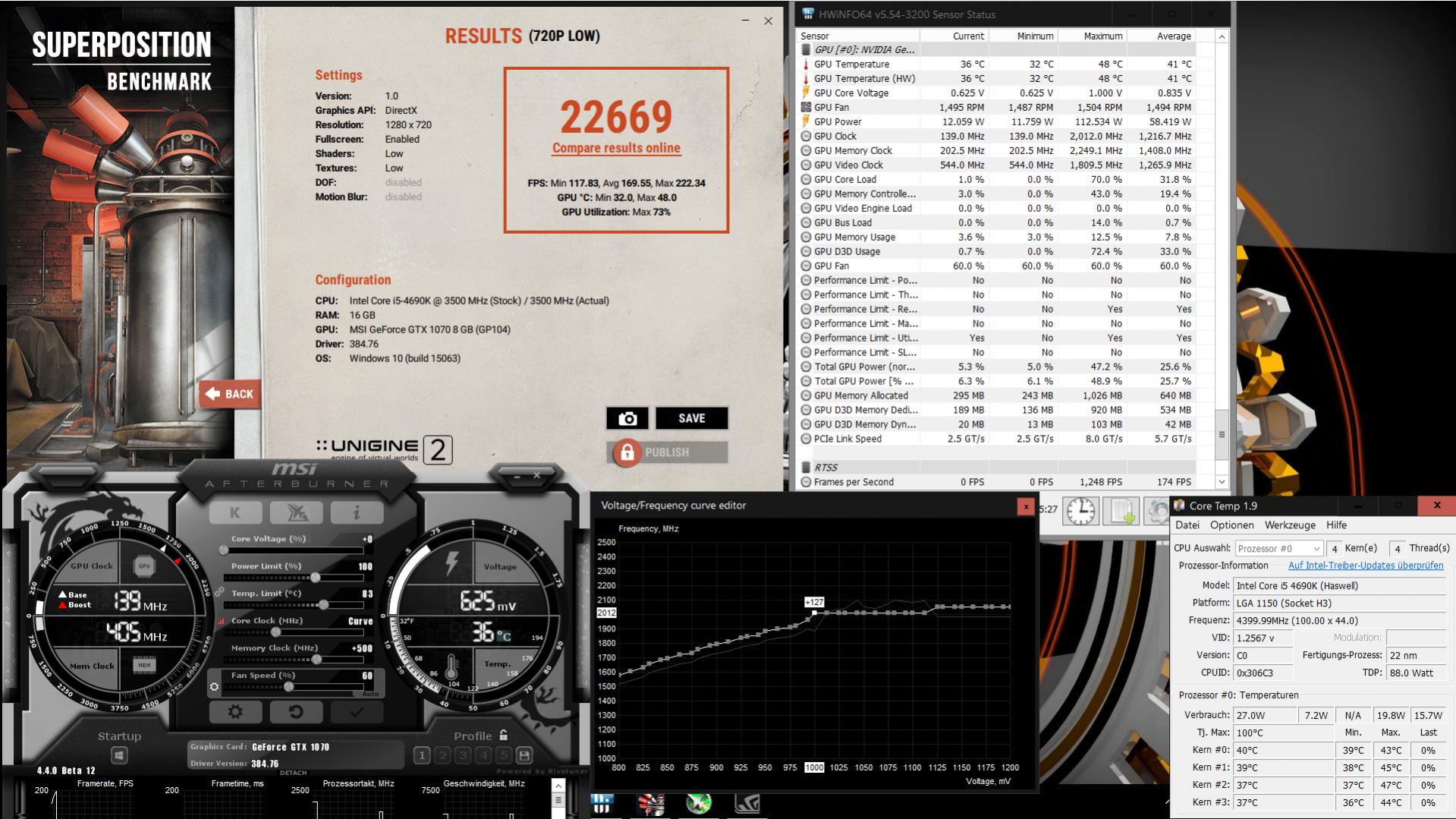Click the Afterburner save profile floppy icon
This screenshot has width=1456, height=819.
524,755
